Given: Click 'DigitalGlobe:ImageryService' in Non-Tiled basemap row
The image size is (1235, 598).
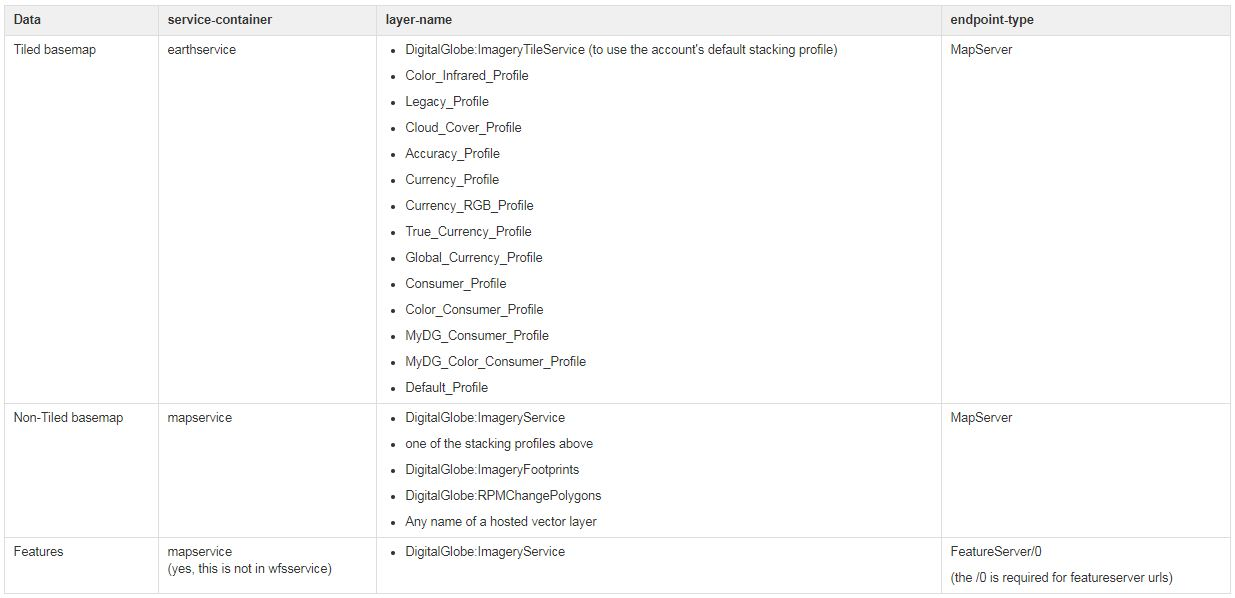Looking at the screenshot, I should click(485, 418).
